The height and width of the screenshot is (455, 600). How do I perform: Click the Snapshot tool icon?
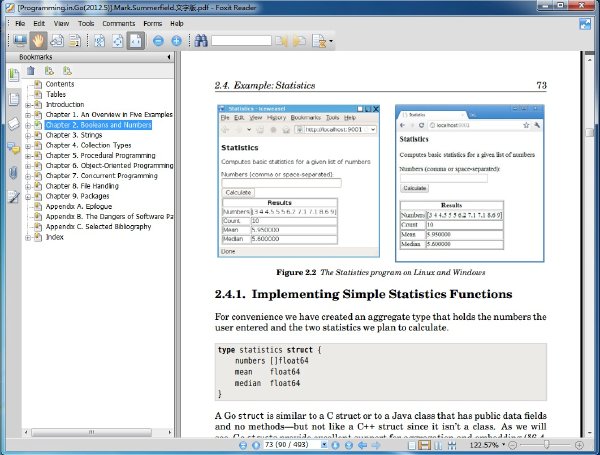(x=57, y=41)
